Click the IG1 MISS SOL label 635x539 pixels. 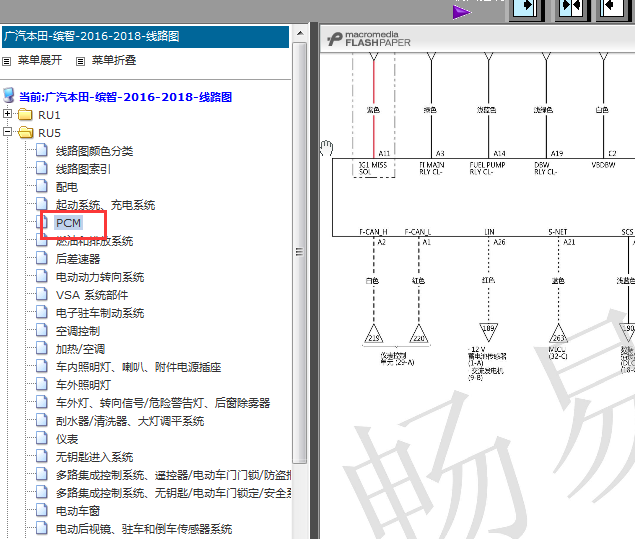tap(373, 168)
